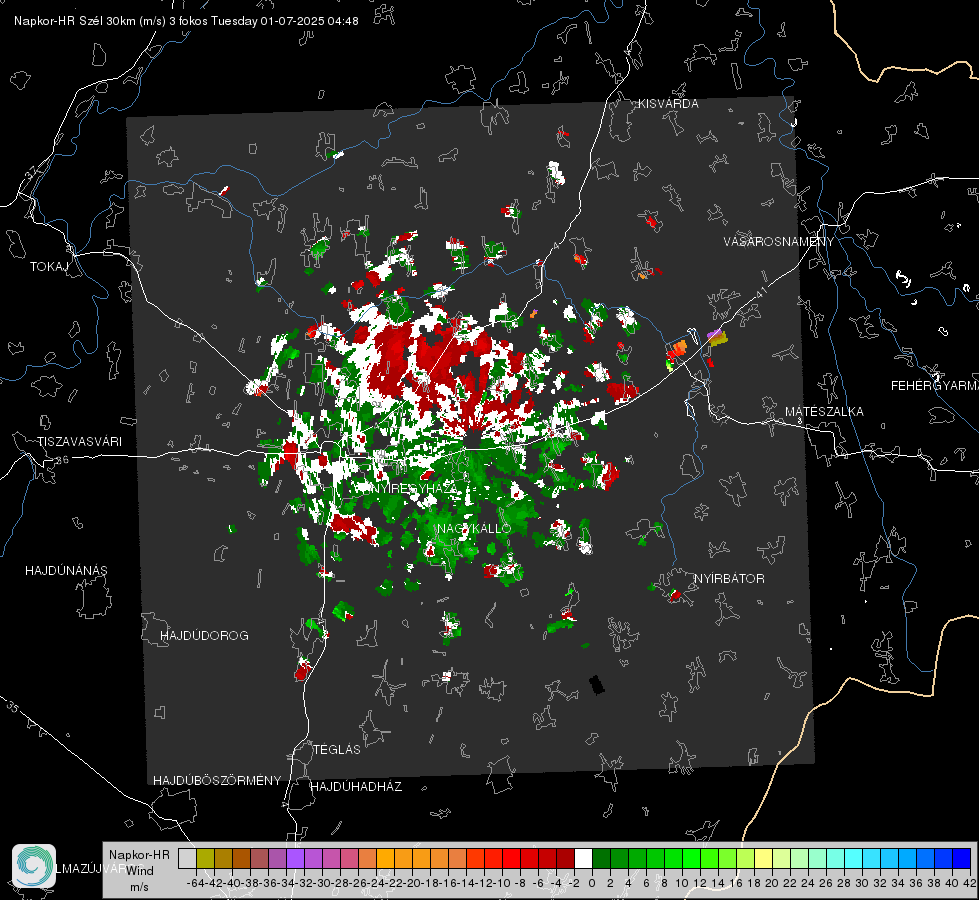The height and width of the screenshot is (900, 979).
Task: Click the Napkor-HR legend title
Action: pos(139,855)
